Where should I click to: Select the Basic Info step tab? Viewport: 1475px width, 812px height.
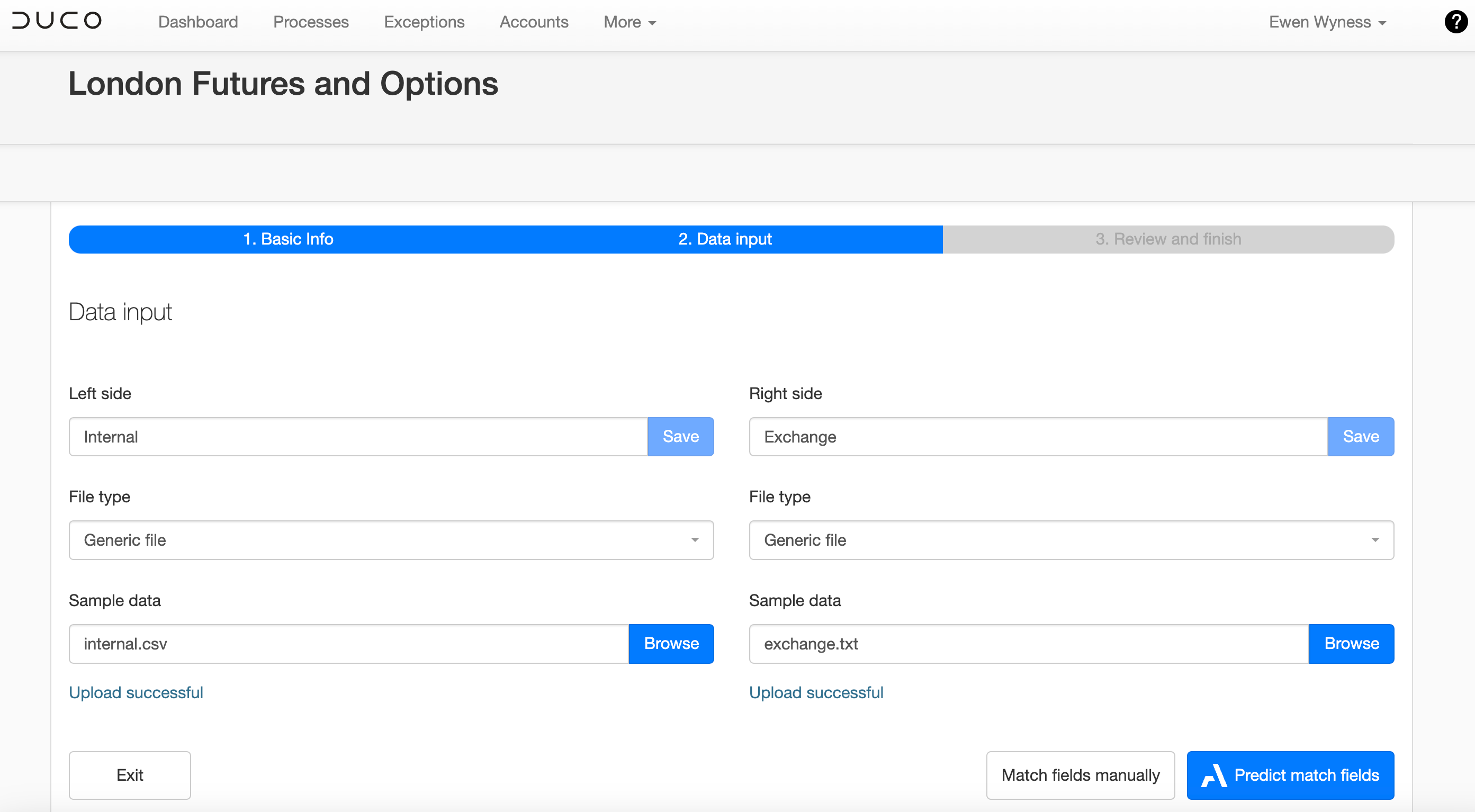(288, 239)
